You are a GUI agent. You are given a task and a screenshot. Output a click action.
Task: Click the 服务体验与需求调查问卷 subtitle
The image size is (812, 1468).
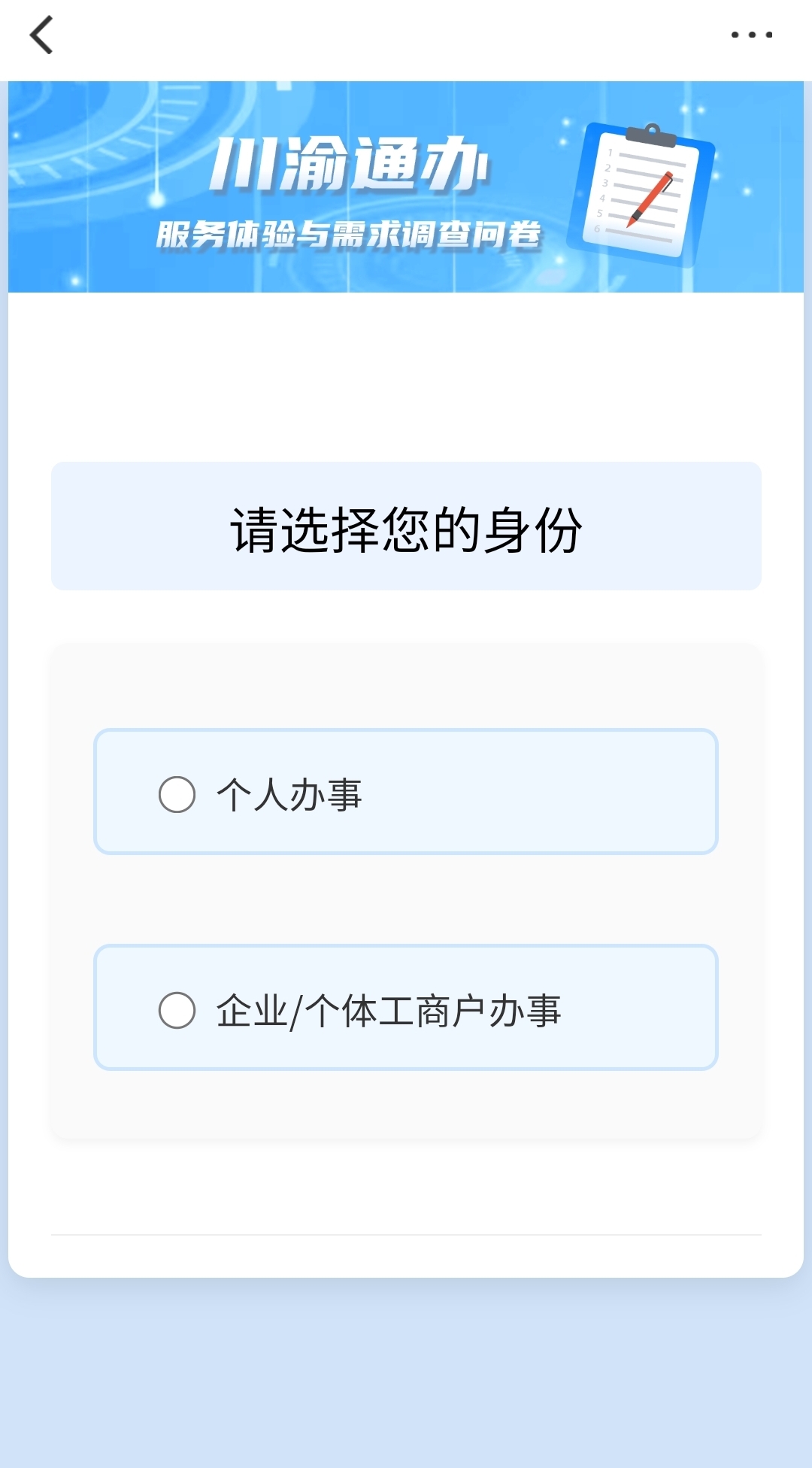[348, 235]
